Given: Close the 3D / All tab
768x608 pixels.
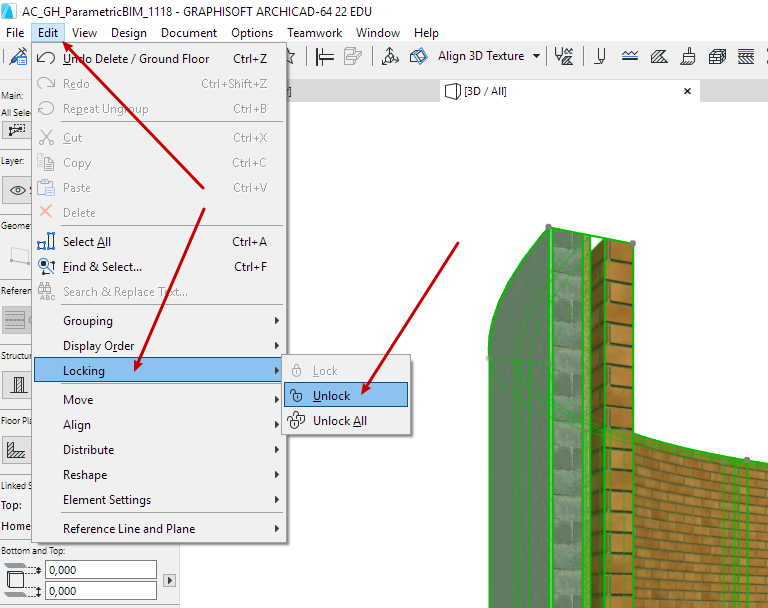Looking at the screenshot, I should 687,91.
